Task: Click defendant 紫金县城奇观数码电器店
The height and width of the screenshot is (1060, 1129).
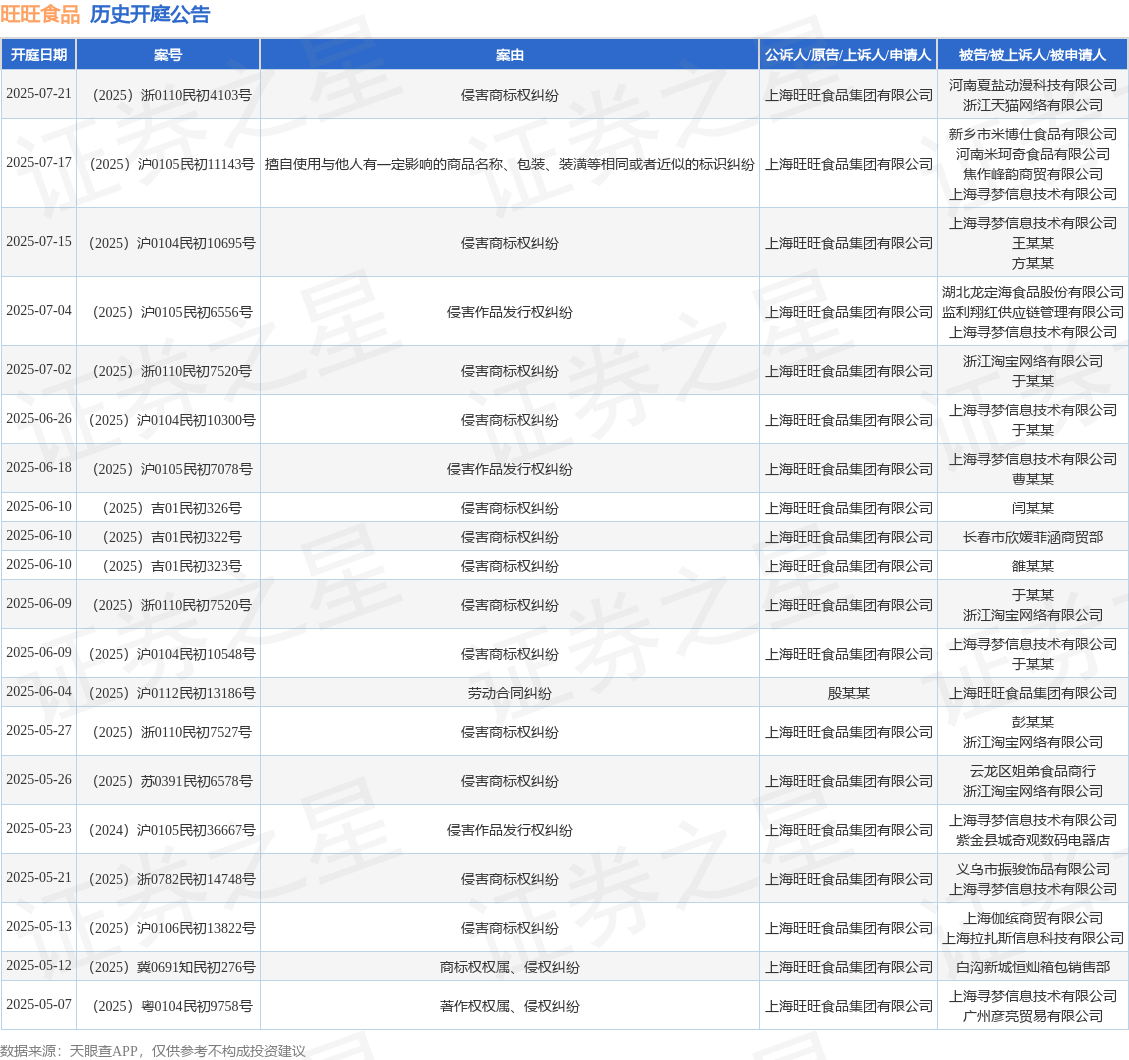Action: pyautogui.click(x=1033, y=840)
